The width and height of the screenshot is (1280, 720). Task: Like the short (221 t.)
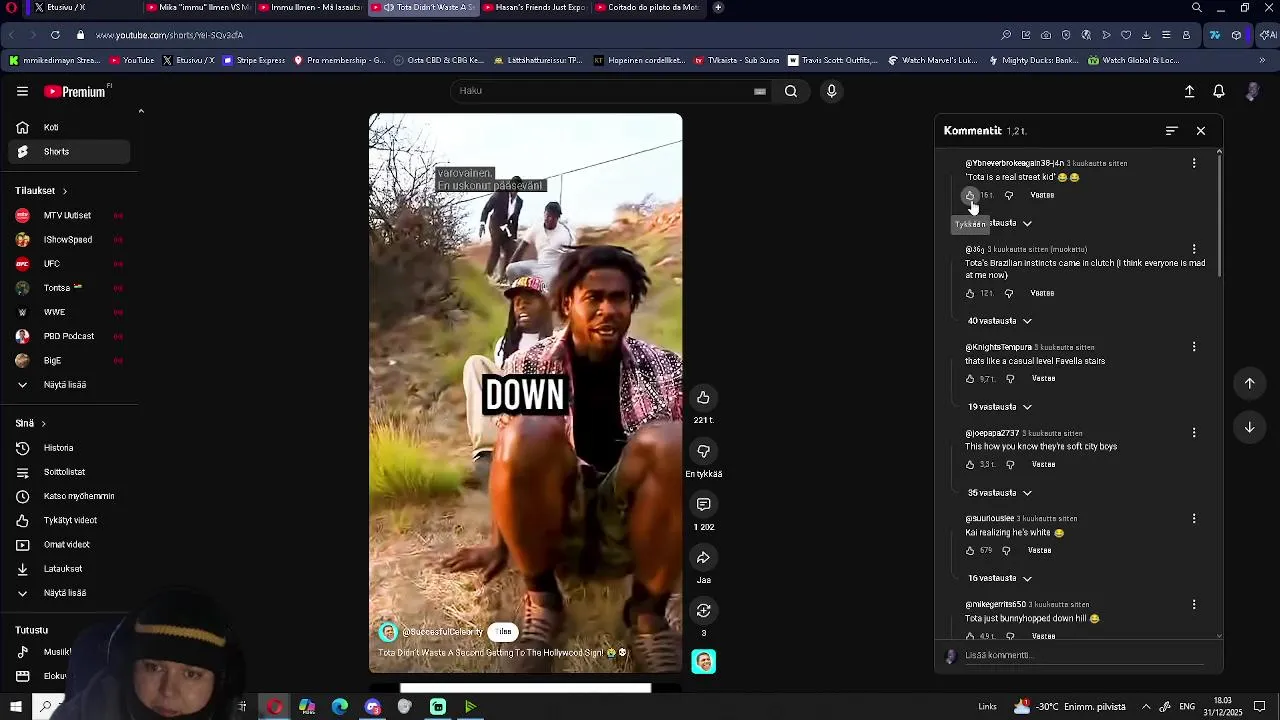(x=703, y=398)
